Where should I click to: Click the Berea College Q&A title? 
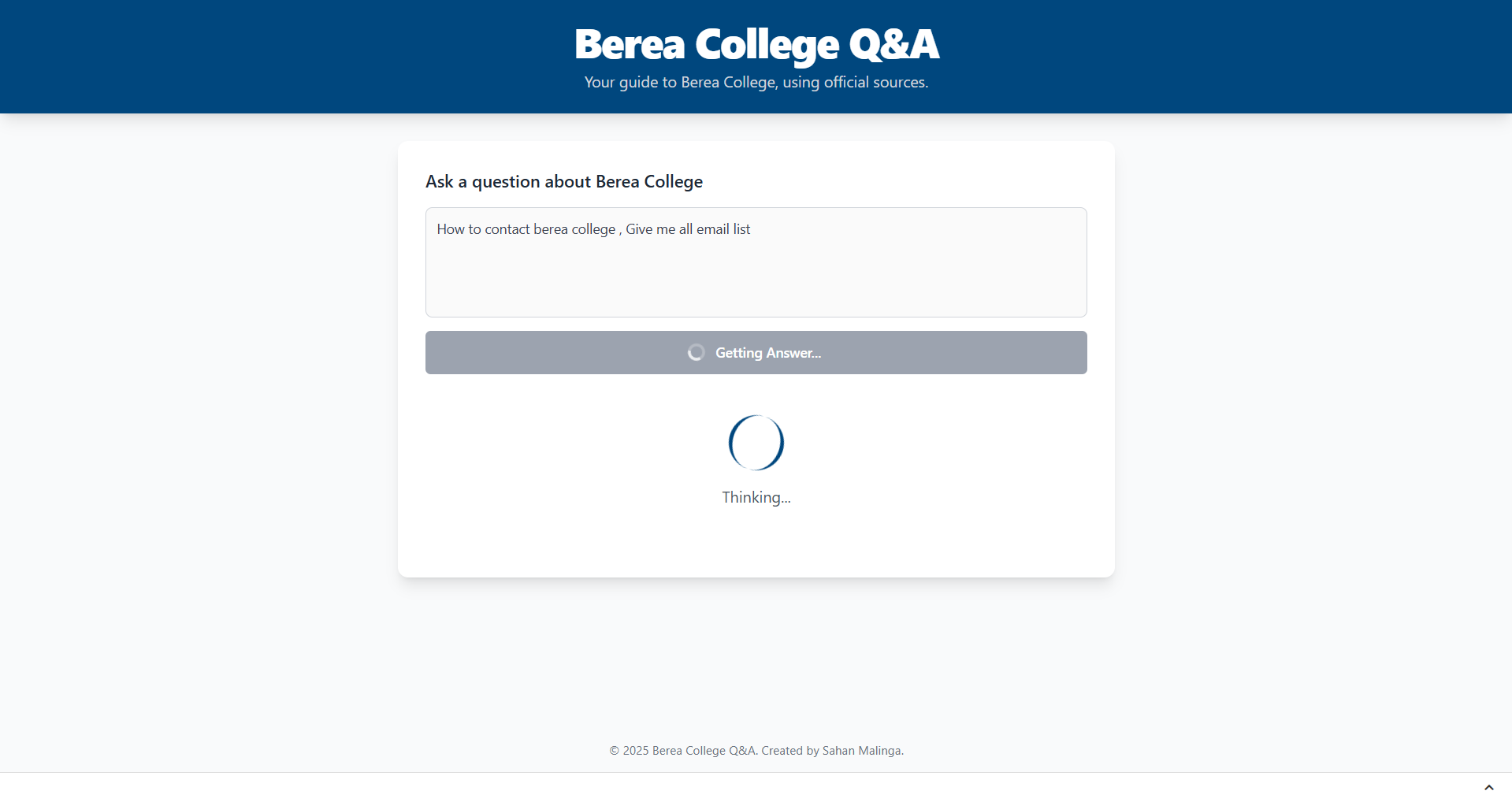click(756, 44)
